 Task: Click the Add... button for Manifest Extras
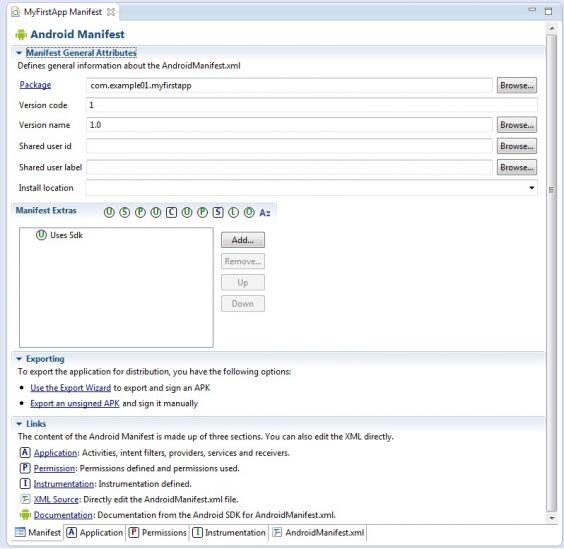coord(243,240)
